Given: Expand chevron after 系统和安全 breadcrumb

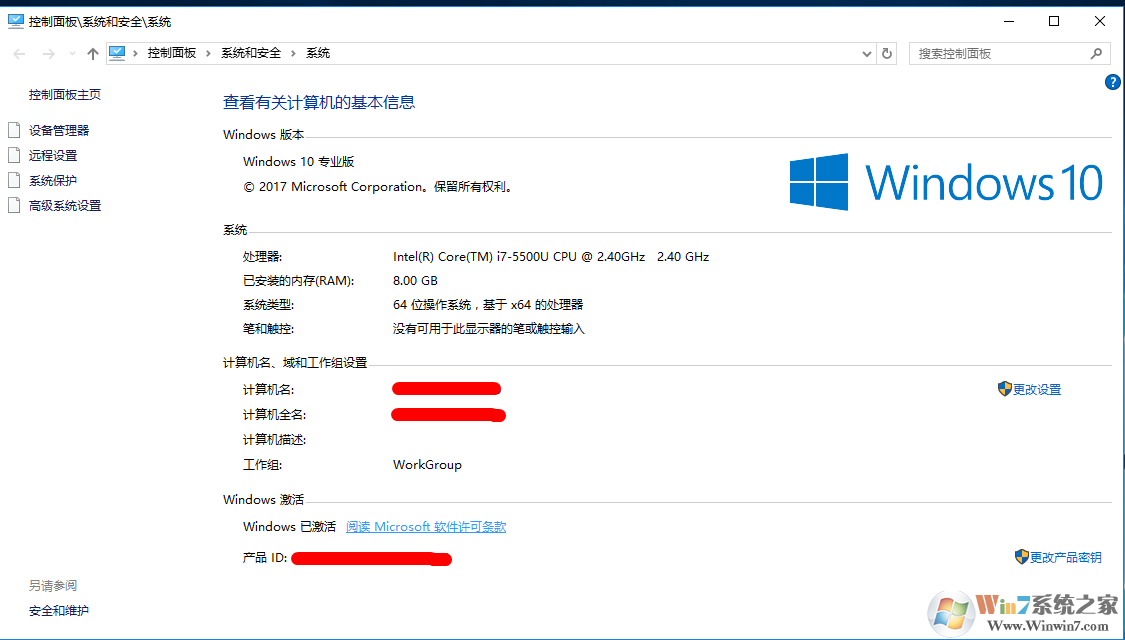Looking at the screenshot, I should point(293,53).
